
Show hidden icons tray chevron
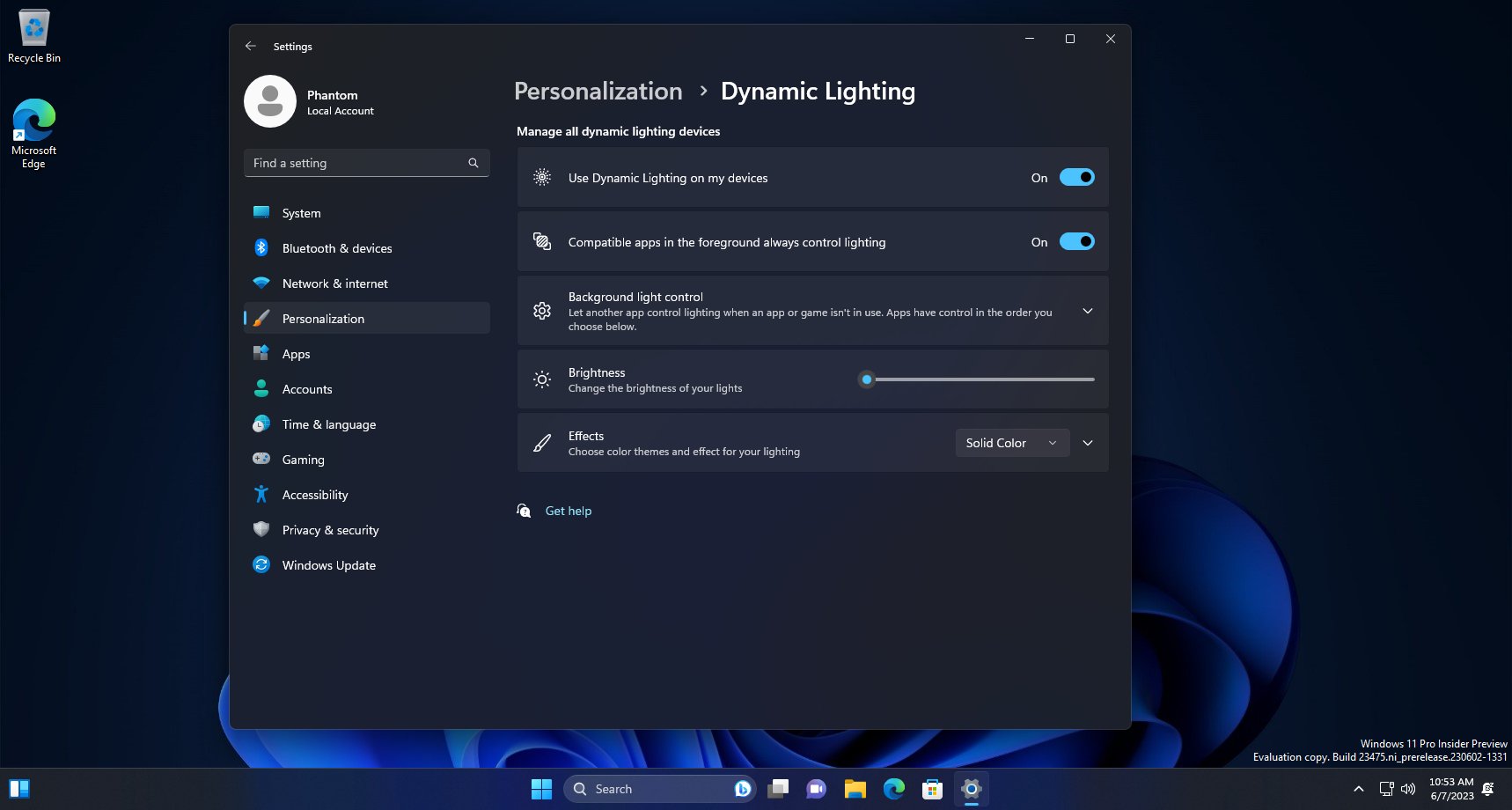tap(1359, 789)
